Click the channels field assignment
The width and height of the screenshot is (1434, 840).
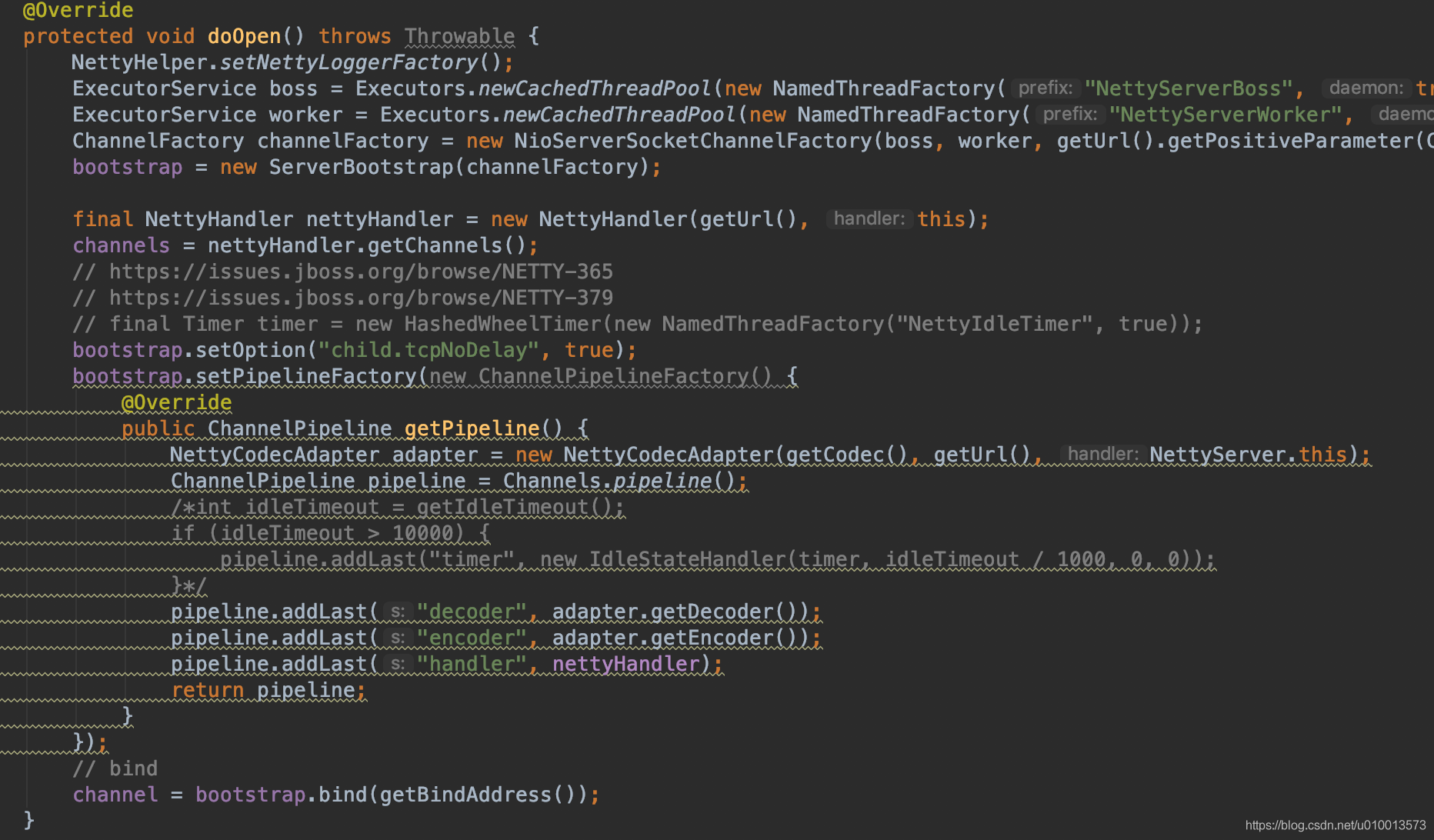click(x=121, y=245)
